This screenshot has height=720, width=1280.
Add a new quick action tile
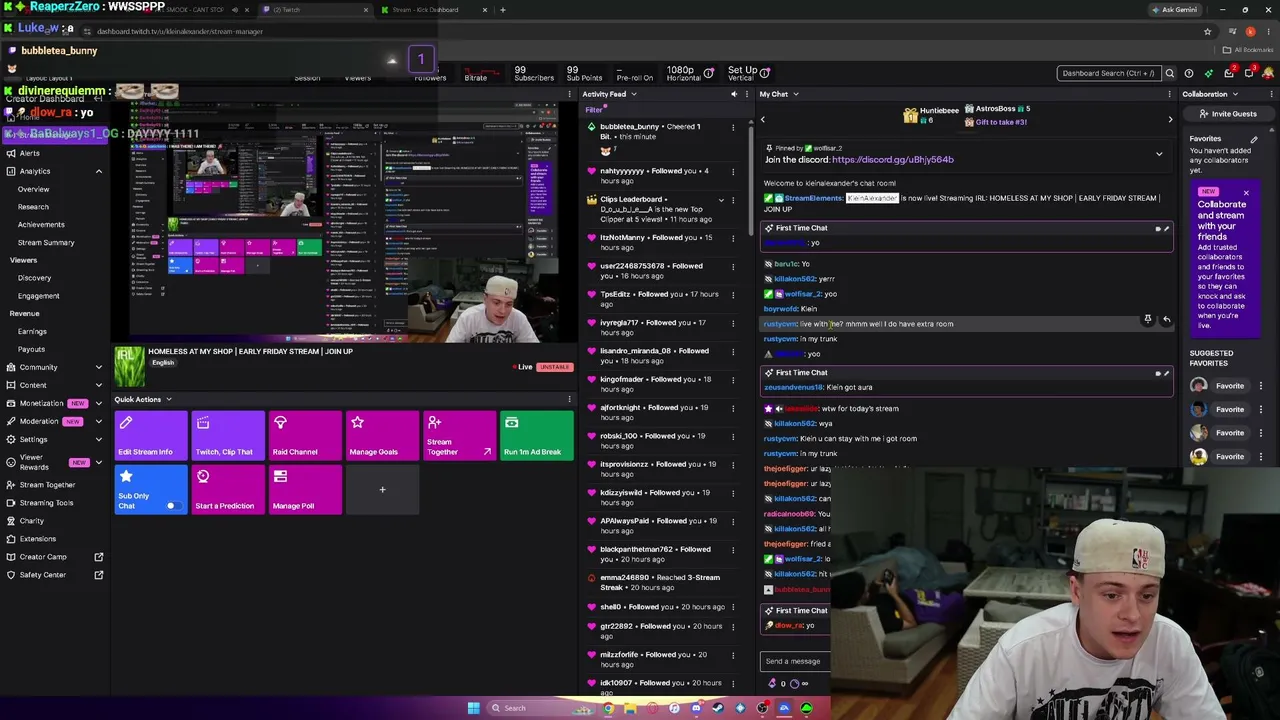382,490
